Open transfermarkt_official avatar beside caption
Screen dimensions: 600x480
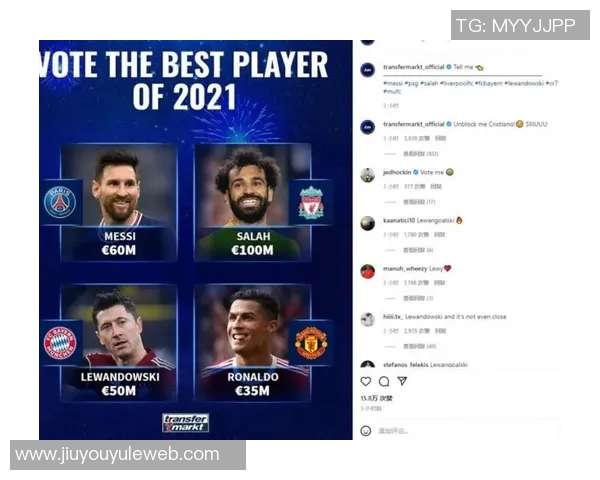point(368,70)
